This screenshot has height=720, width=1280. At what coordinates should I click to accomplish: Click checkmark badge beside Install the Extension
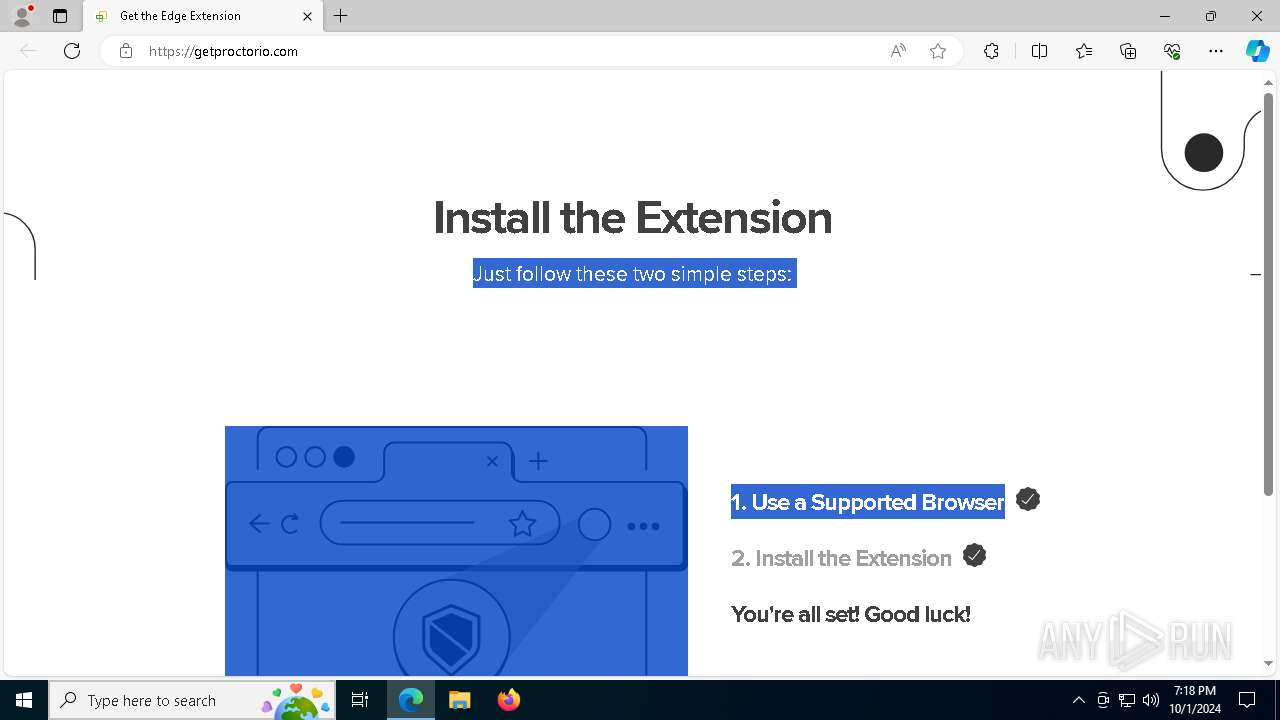click(x=975, y=555)
